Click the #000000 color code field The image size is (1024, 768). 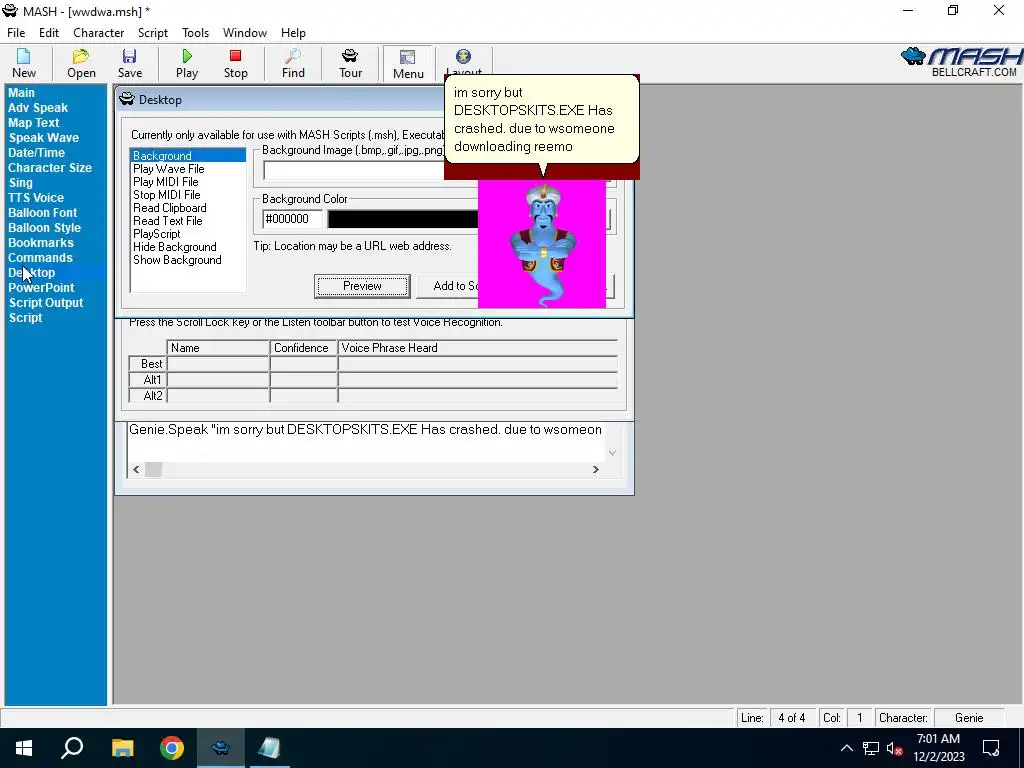click(292, 219)
